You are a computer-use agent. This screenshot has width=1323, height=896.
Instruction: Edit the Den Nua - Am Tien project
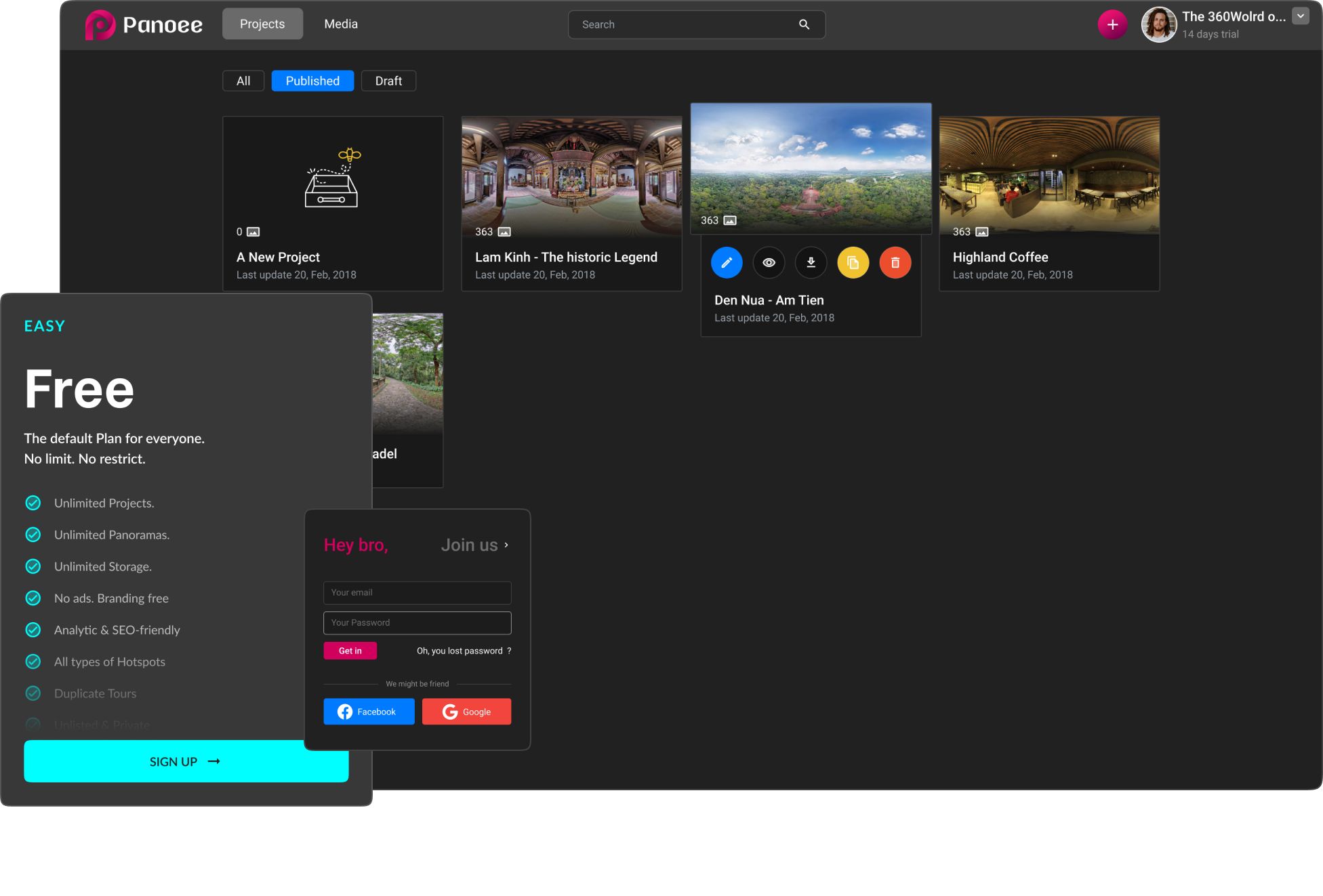(727, 262)
